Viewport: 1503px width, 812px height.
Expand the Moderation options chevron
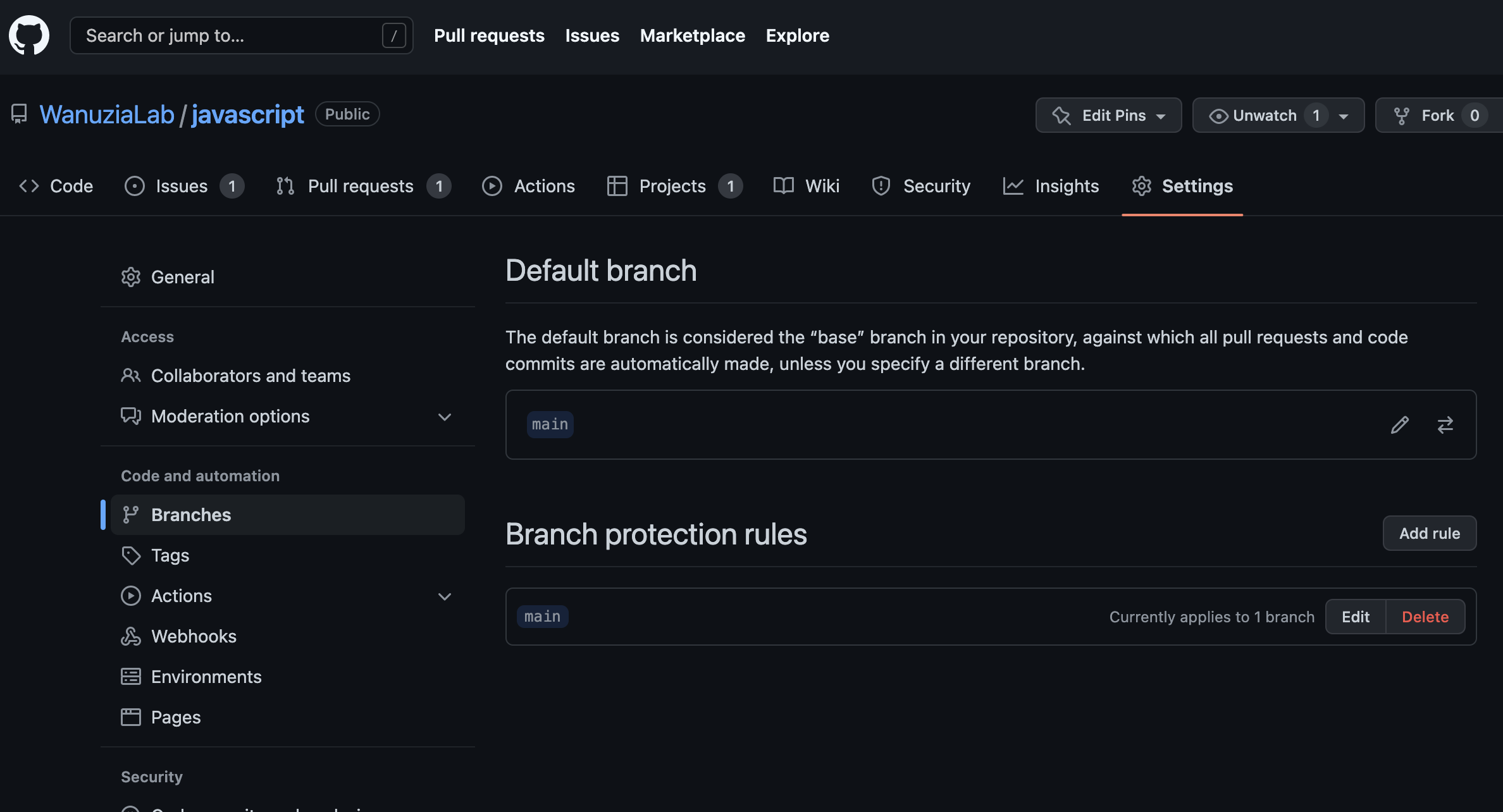pyautogui.click(x=445, y=417)
